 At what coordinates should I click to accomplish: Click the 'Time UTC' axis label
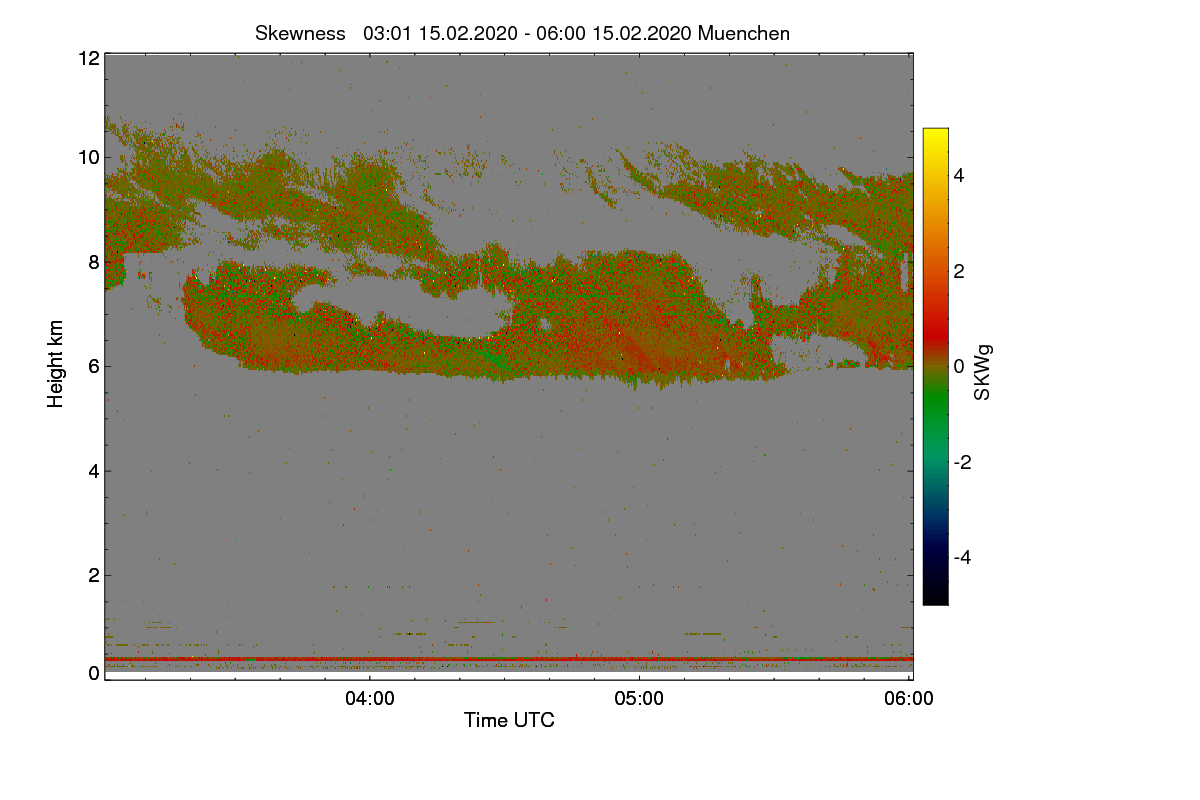click(x=509, y=719)
